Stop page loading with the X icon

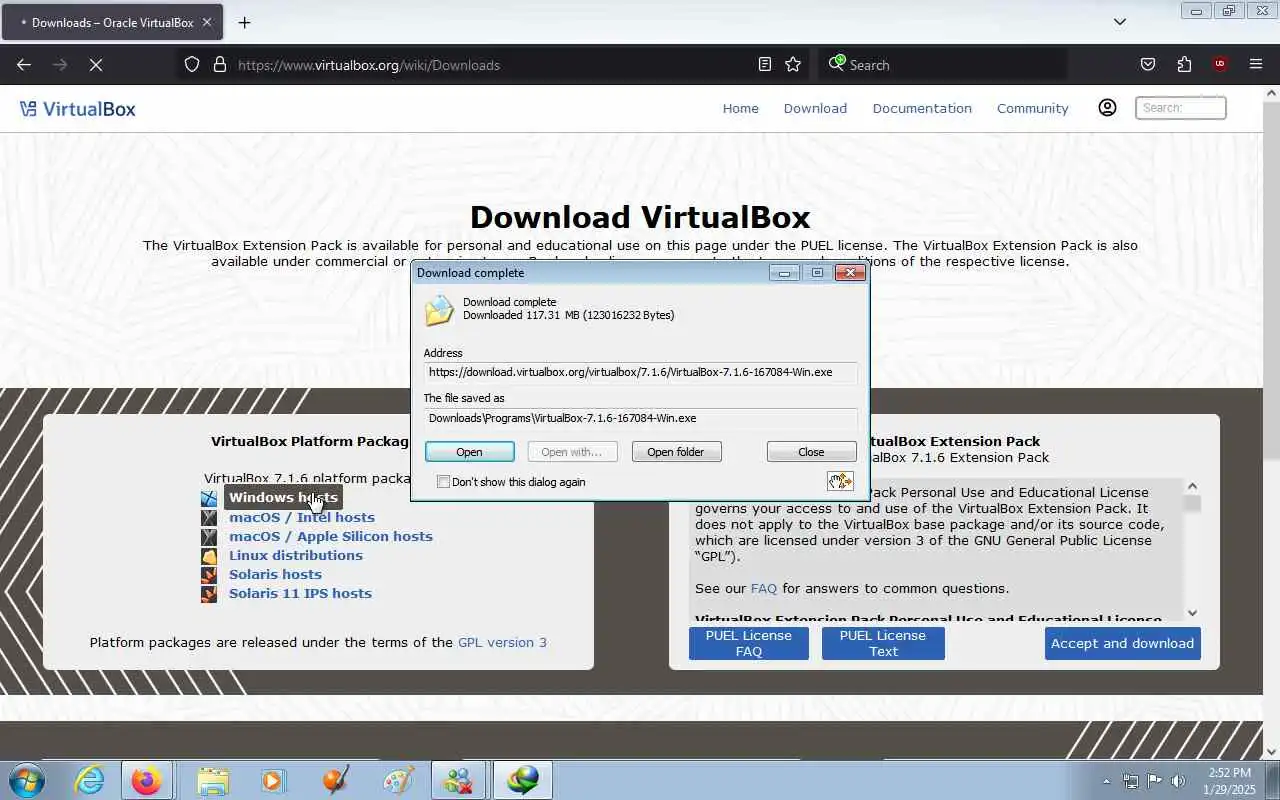pos(96,65)
